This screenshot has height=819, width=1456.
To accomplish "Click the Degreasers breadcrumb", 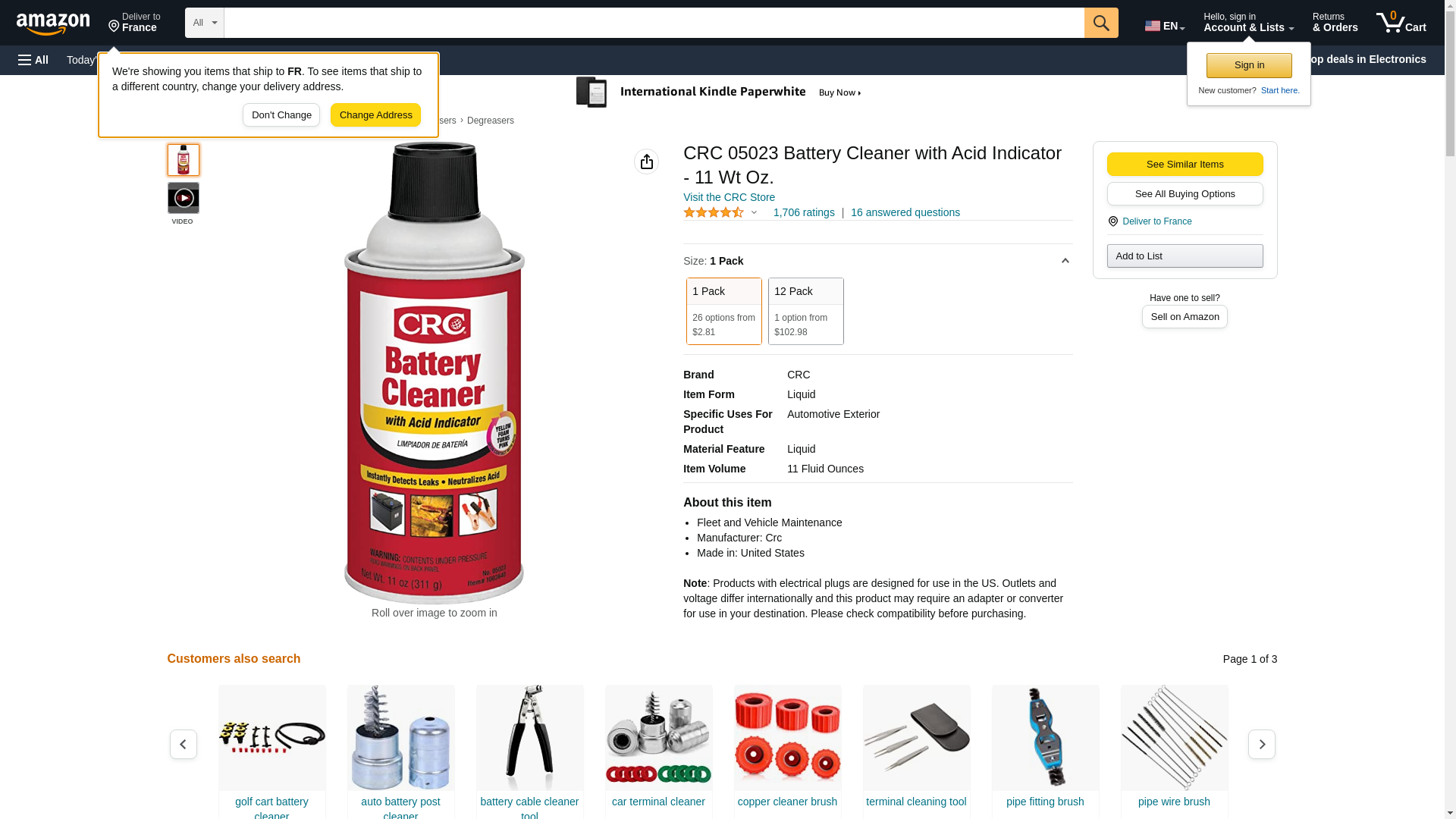I will pos(491,121).
